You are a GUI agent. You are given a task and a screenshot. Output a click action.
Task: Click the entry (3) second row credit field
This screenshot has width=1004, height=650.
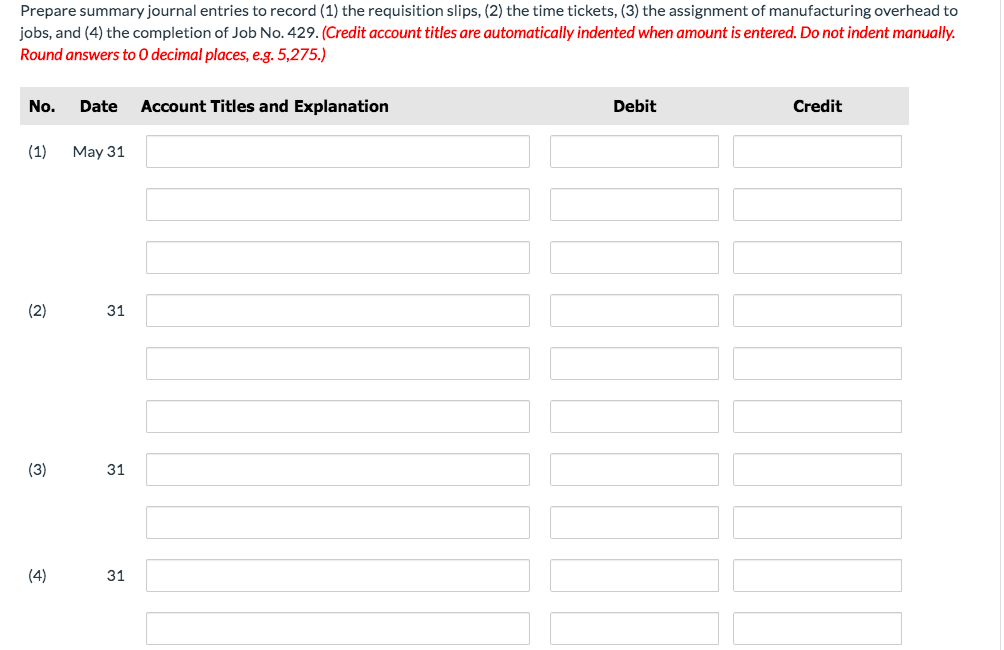[x=817, y=523]
